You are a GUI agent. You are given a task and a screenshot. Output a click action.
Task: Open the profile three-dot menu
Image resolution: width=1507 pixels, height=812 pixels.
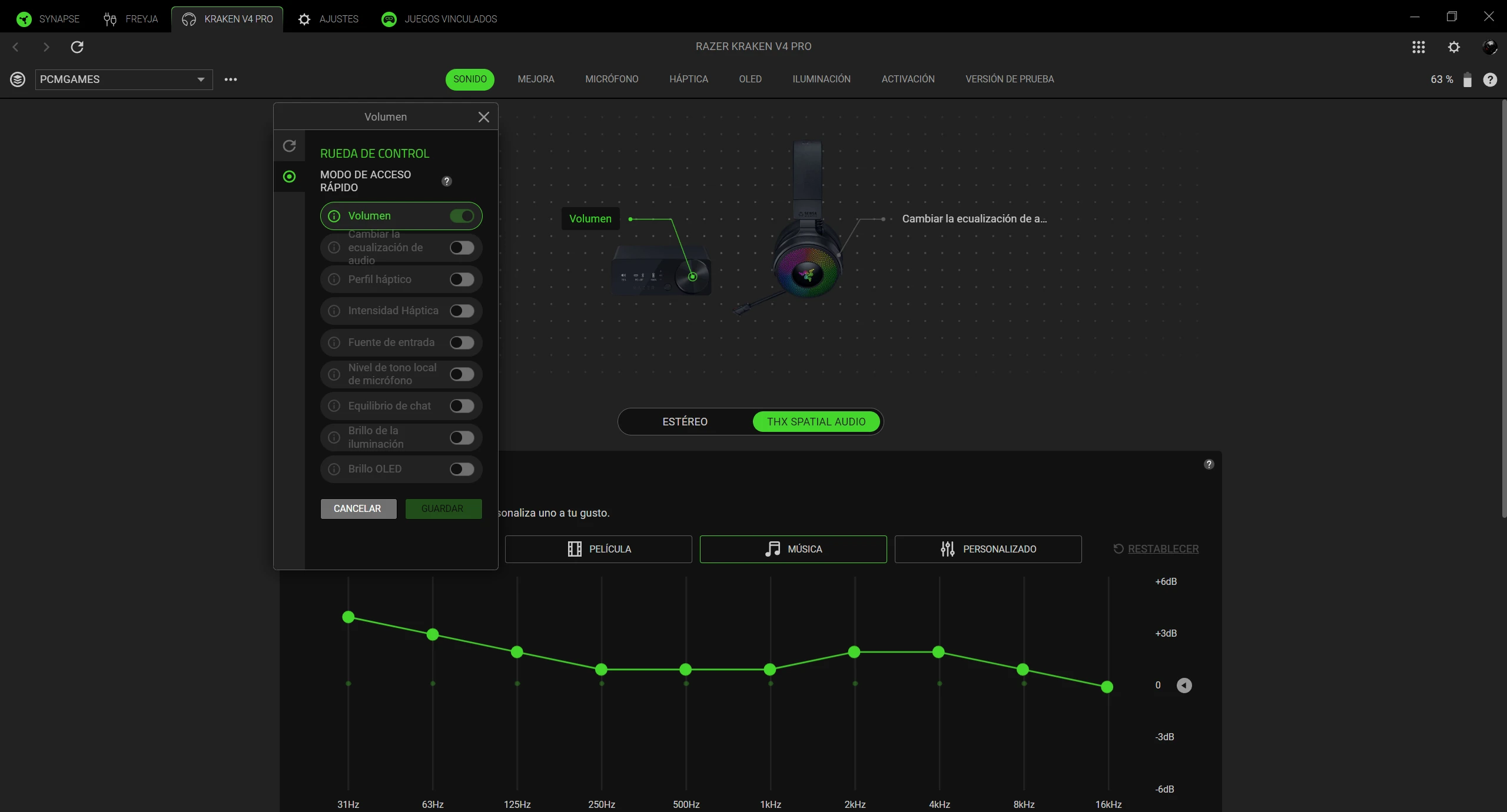click(x=231, y=79)
